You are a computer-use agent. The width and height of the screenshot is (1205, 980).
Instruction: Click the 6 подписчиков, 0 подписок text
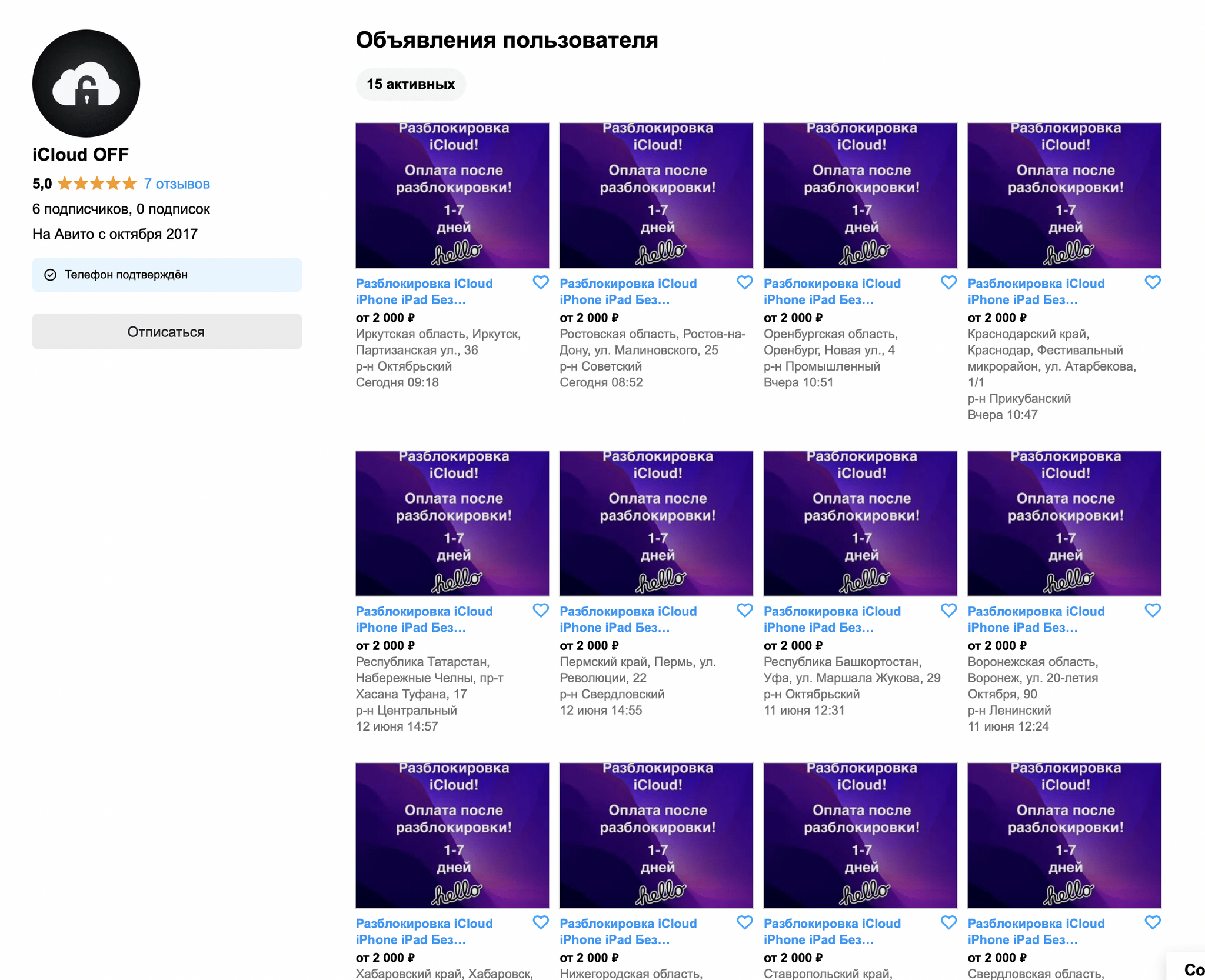point(121,209)
